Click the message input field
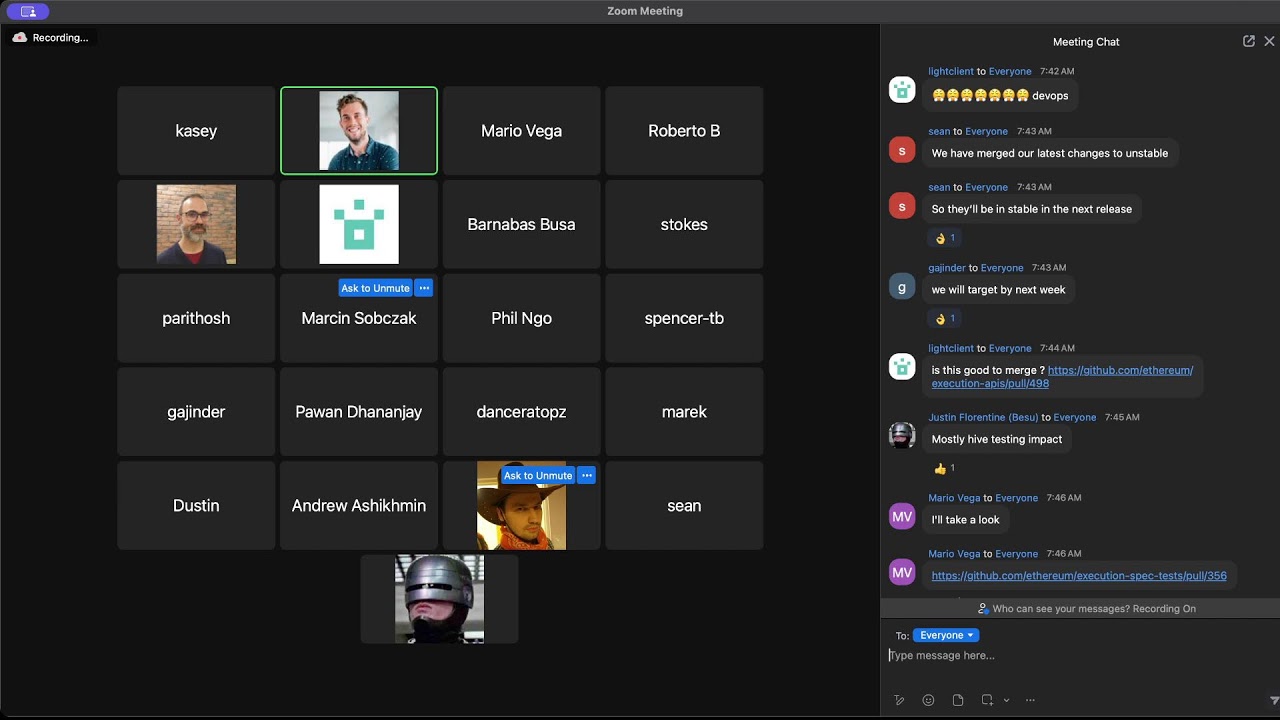The width and height of the screenshot is (1280, 720). [x=1080, y=656]
